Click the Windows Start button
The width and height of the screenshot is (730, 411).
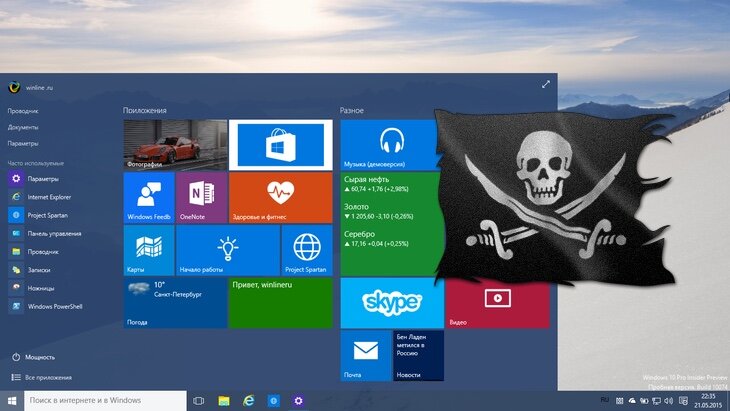(12, 401)
